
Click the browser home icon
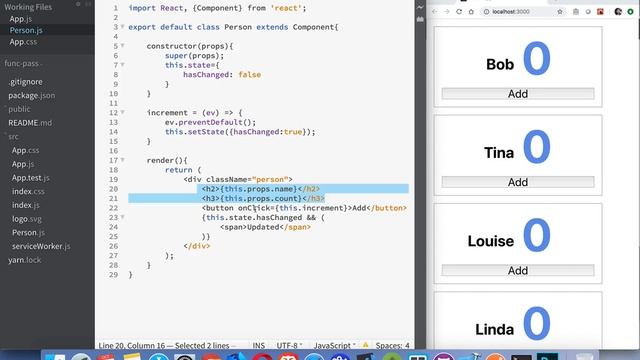coord(471,12)
